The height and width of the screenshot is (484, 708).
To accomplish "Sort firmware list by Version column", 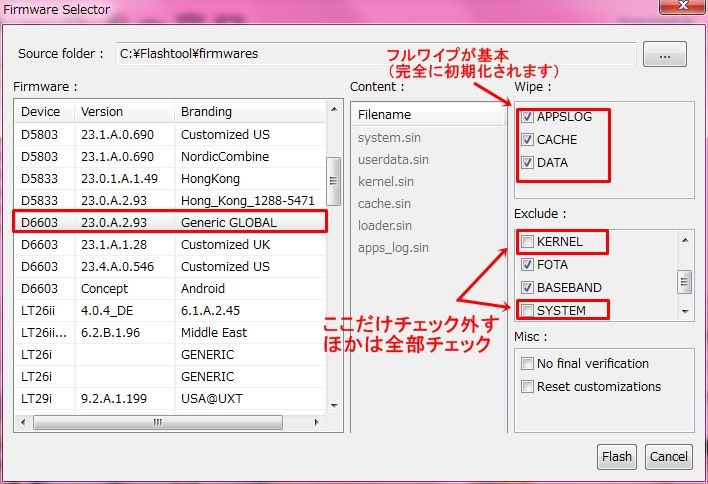I will tap(125, 112).
